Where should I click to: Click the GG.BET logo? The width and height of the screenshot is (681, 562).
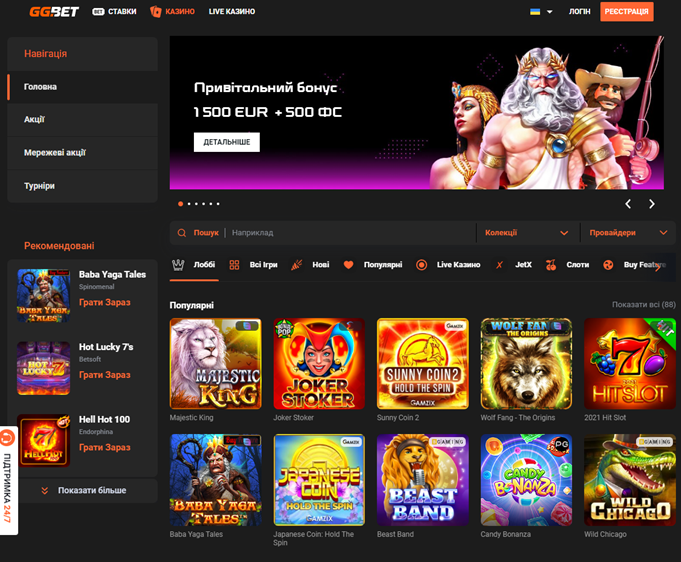pos(54,12)
